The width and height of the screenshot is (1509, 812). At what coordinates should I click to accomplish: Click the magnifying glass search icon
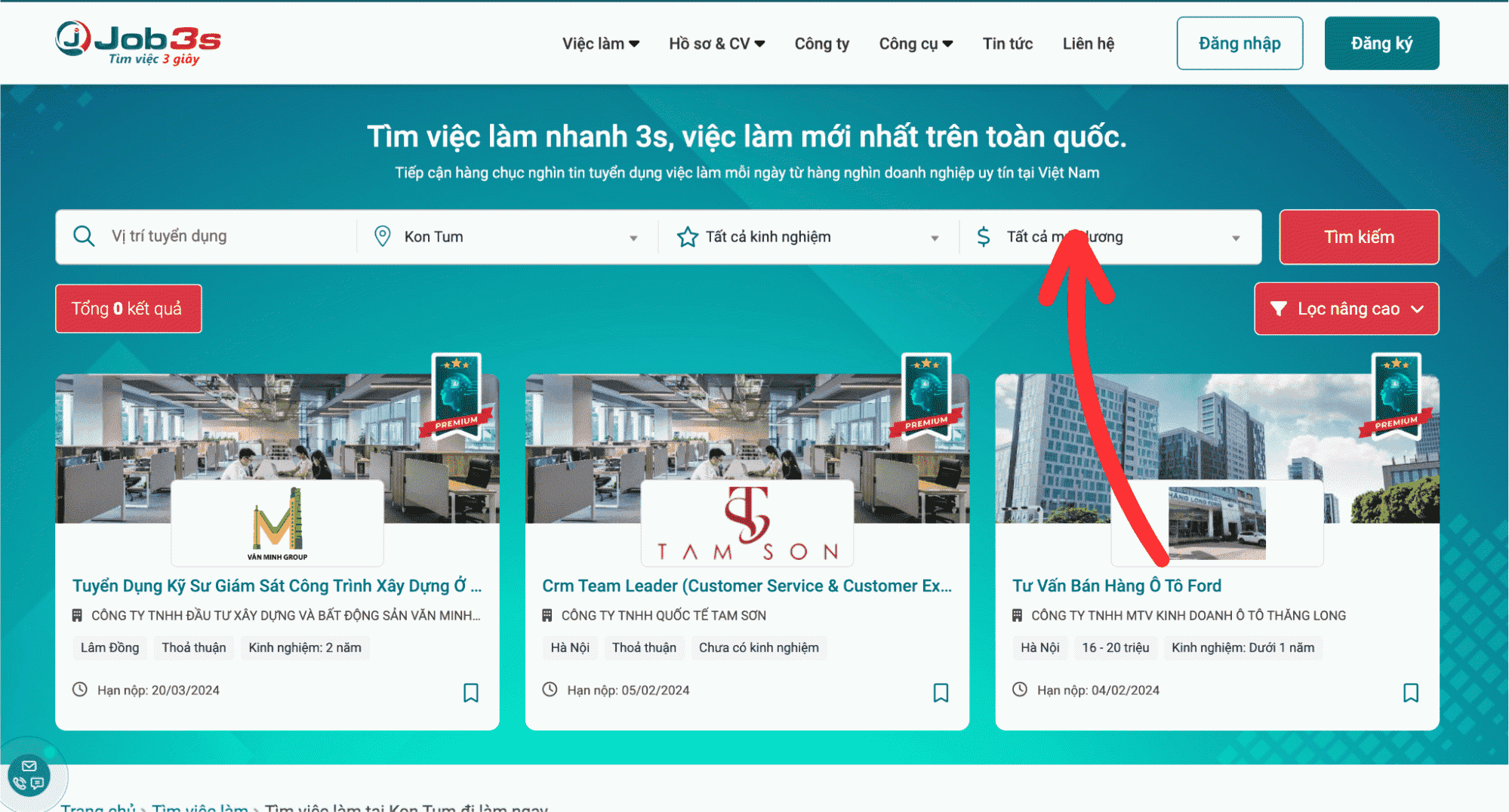[x=83, y=236]
